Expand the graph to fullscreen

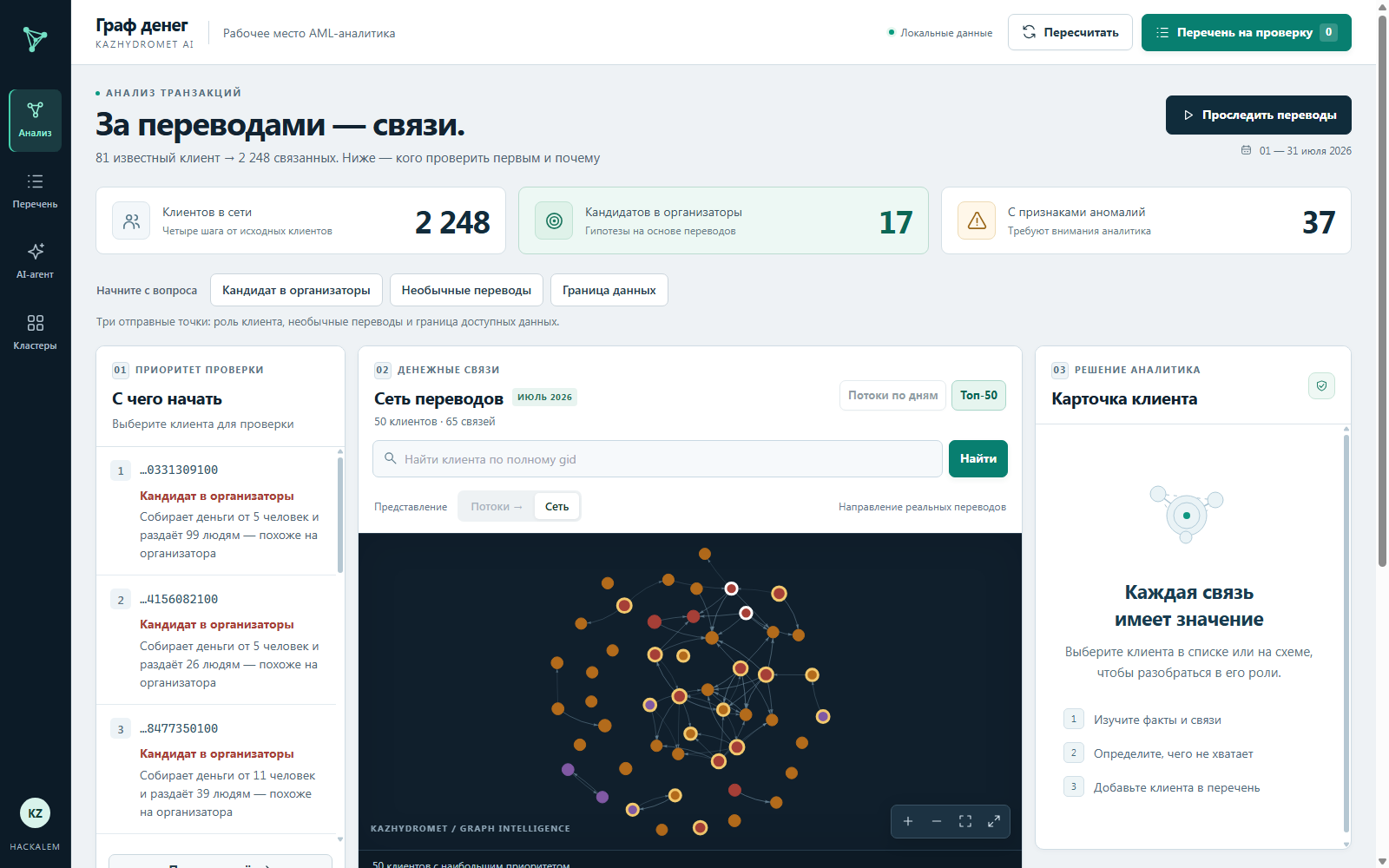[x=994, y=821]
